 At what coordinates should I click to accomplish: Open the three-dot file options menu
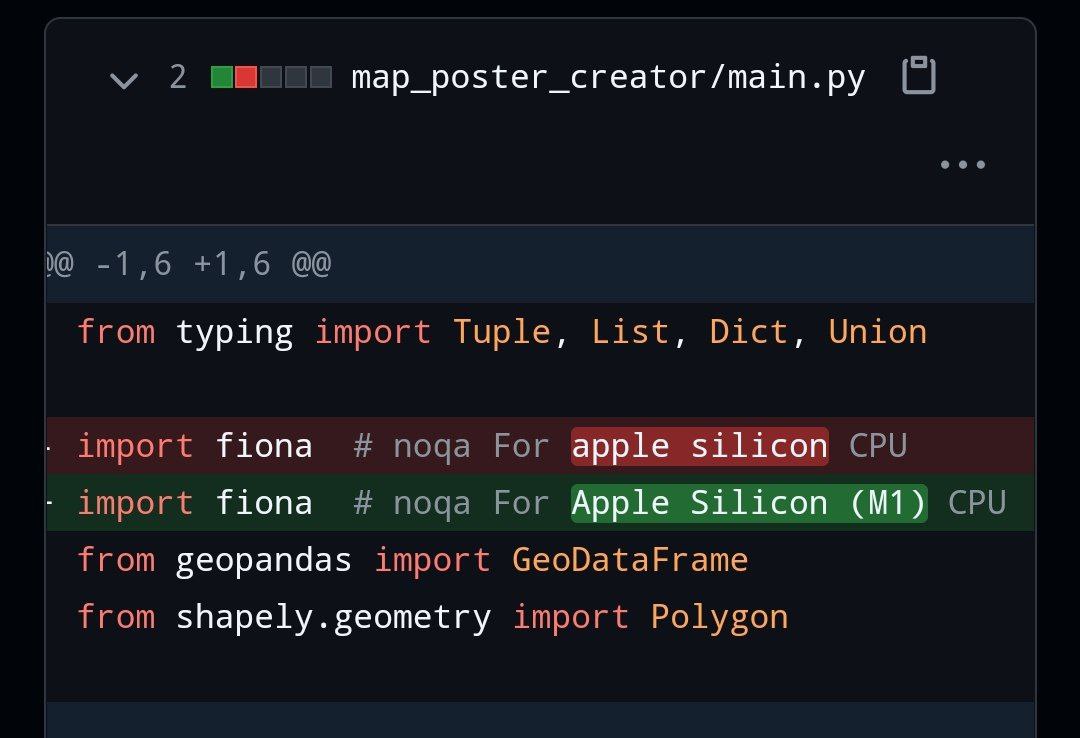pyautogui.click(x=963, y=165)
